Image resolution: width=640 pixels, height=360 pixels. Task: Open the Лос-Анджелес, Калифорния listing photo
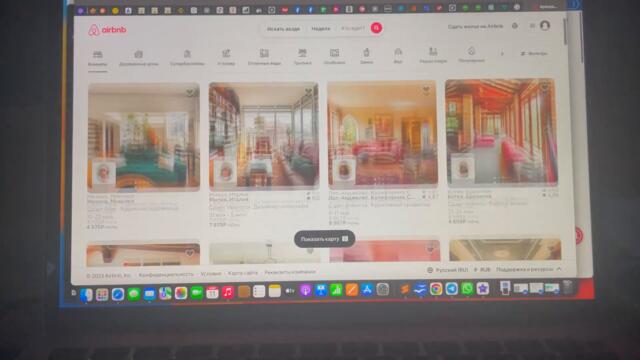[x=382, y=134]
